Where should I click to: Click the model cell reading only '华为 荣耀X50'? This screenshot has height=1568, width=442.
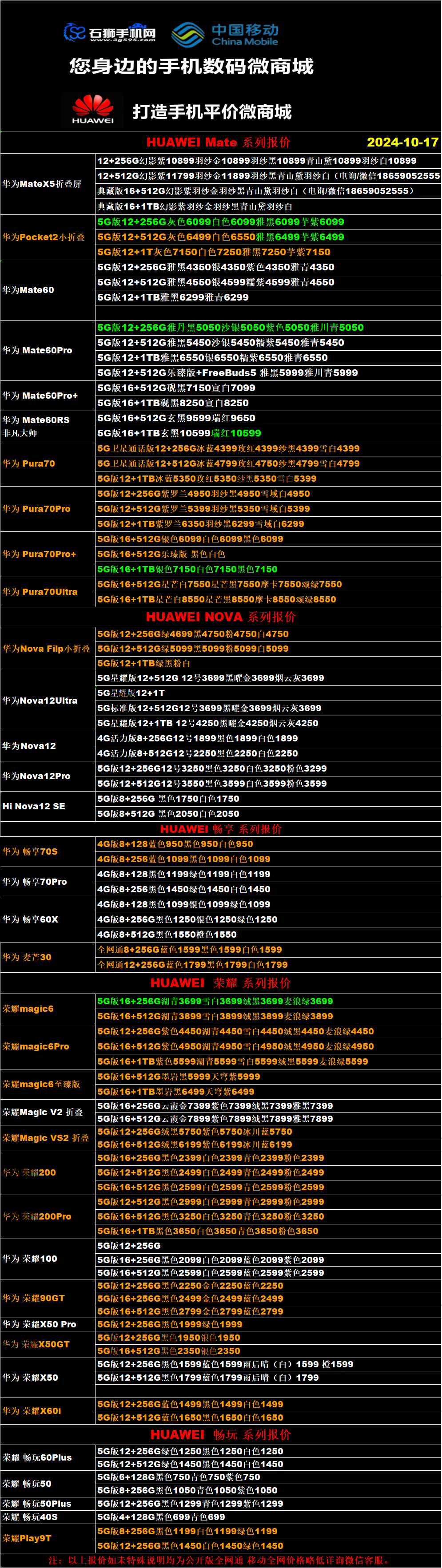click(48, 1378)
